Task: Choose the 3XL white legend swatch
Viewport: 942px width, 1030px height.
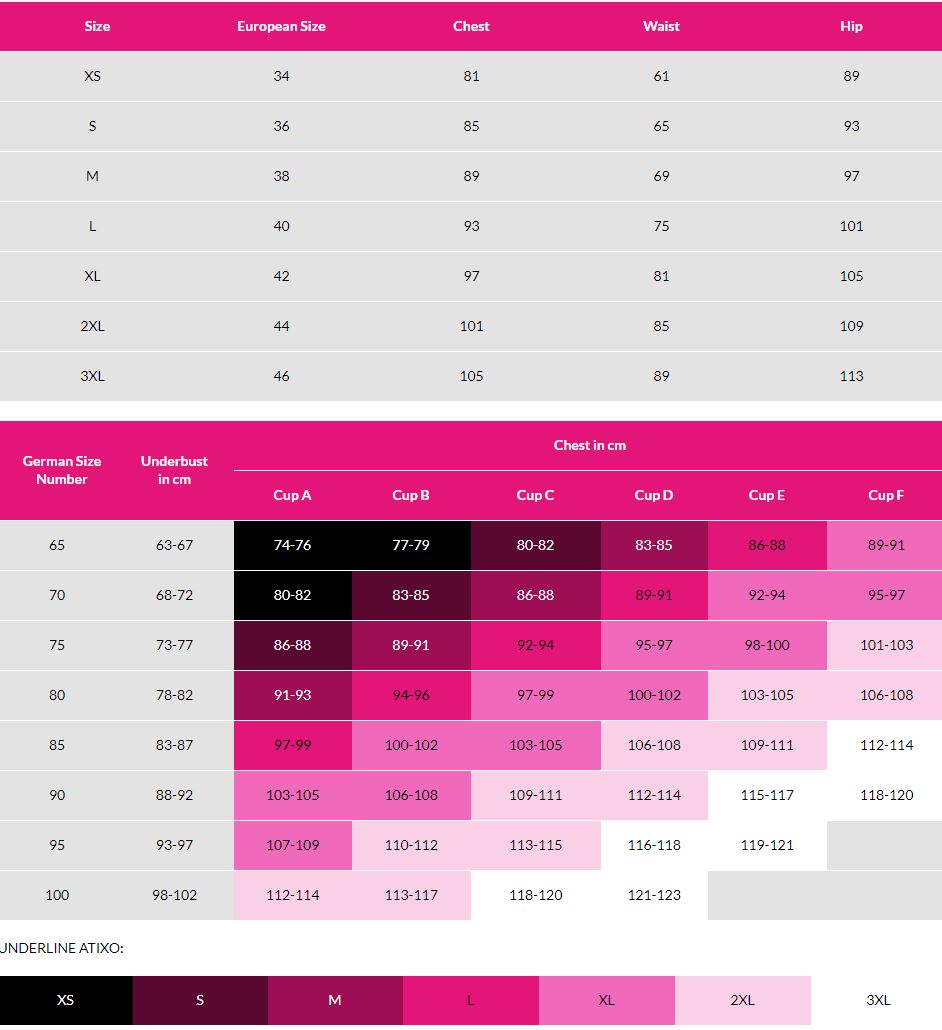Action: coord(877,1000)
